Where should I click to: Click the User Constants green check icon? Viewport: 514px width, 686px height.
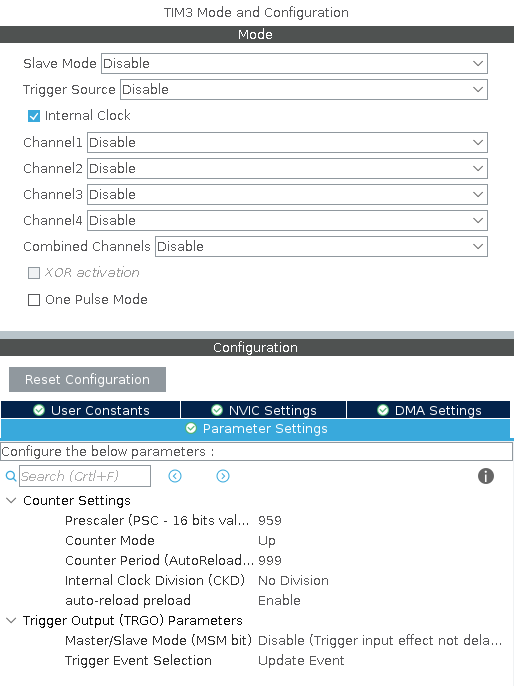click(39, 410)
